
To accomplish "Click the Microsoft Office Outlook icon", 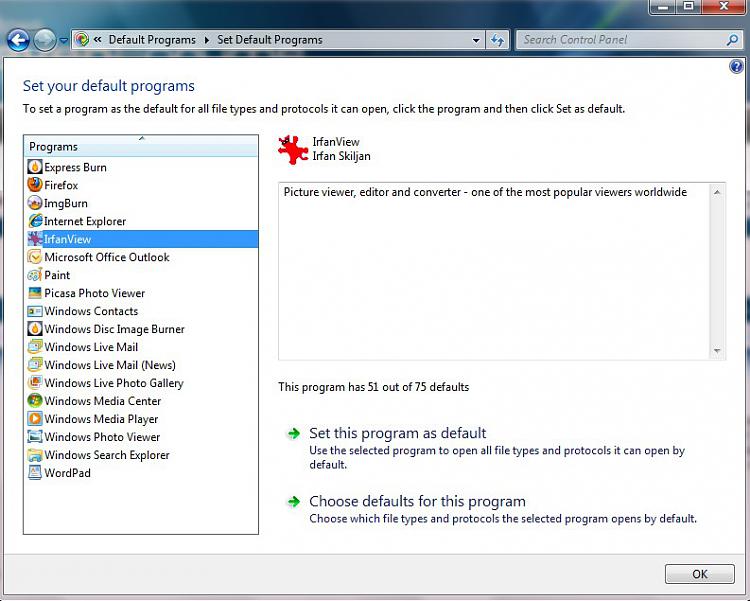I will (34, 257).
